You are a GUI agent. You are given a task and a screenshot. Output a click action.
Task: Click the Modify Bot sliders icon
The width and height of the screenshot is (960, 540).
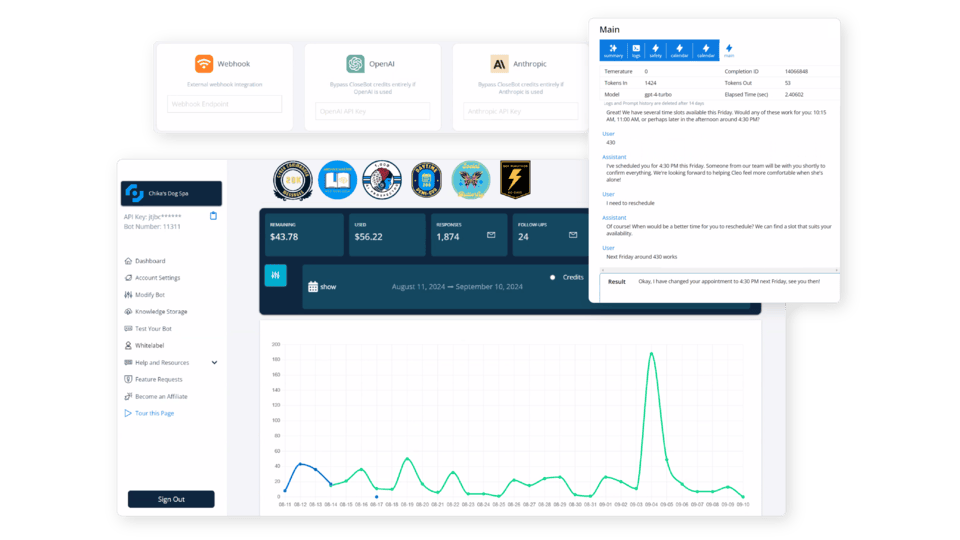tap(128, 294)
